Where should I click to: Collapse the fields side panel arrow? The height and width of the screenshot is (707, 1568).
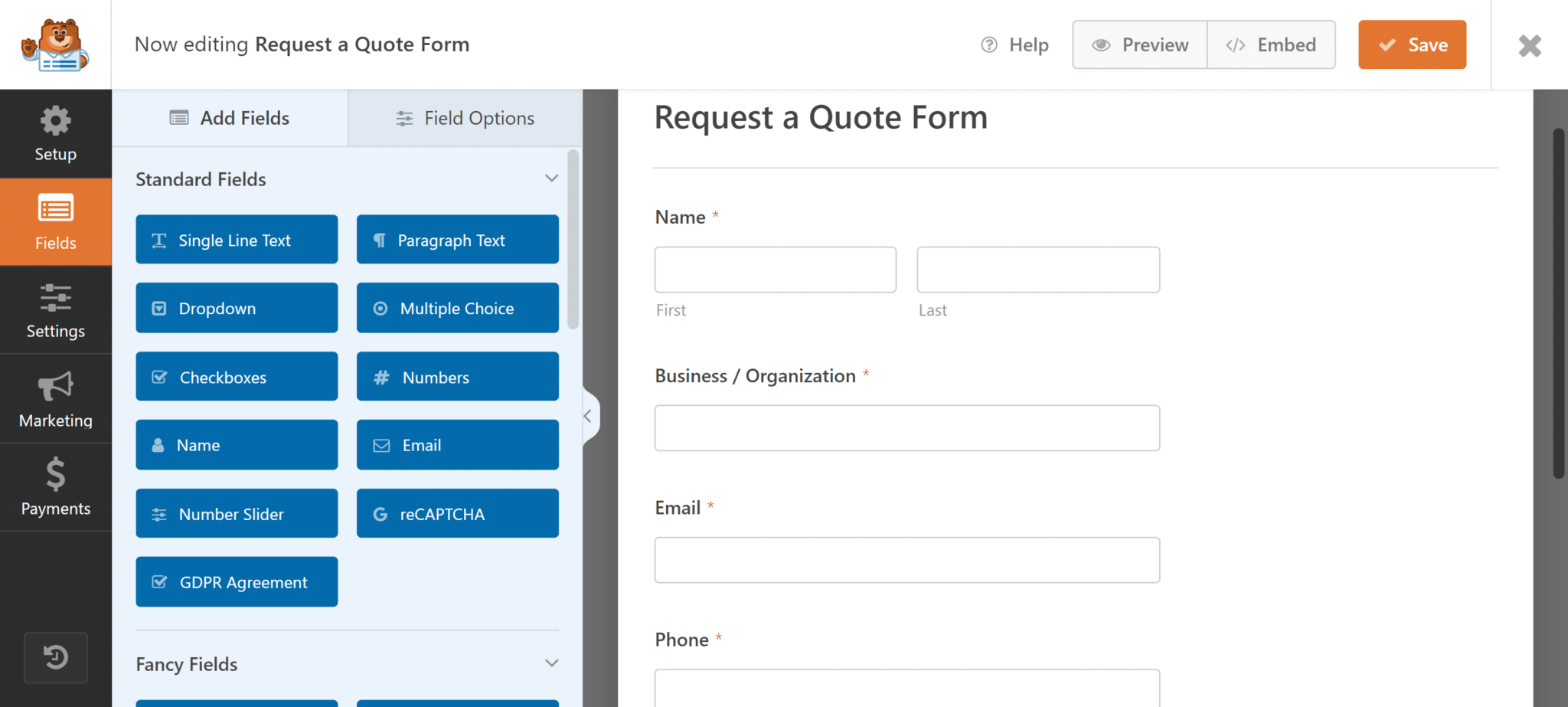588,417
